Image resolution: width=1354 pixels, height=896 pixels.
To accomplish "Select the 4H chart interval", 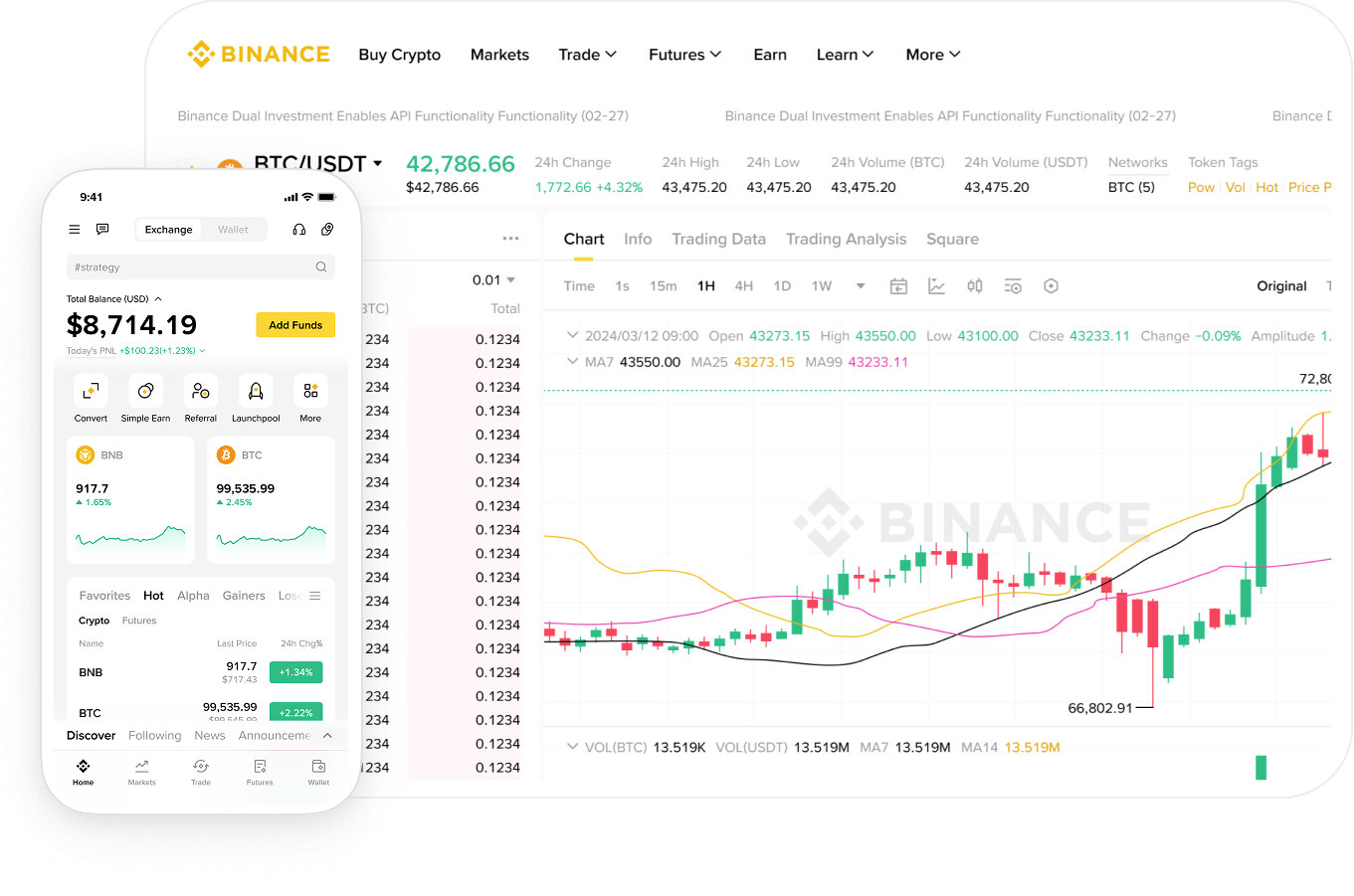I will [x=744, y=286].
